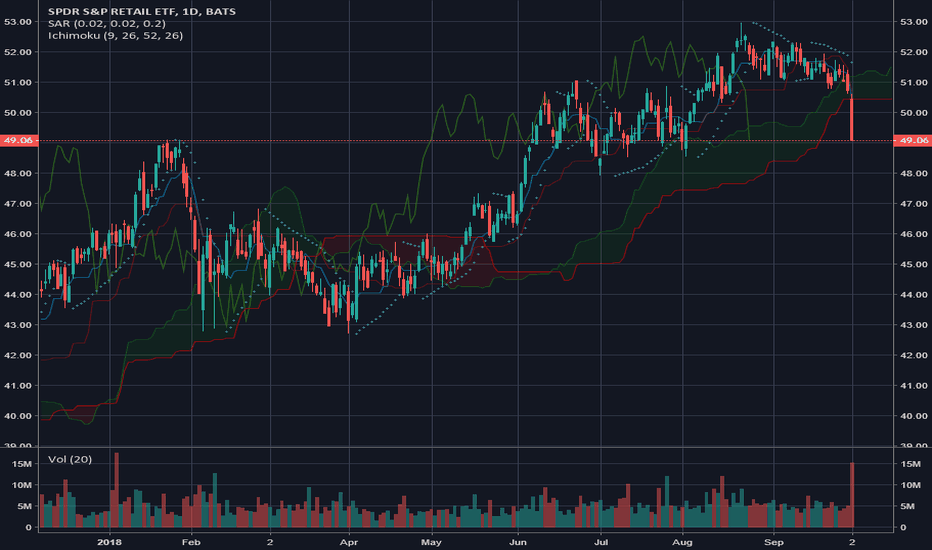
Task: Click the 41.00 label on left price axis
Action: pyautogui.click(x=18, y=386)
